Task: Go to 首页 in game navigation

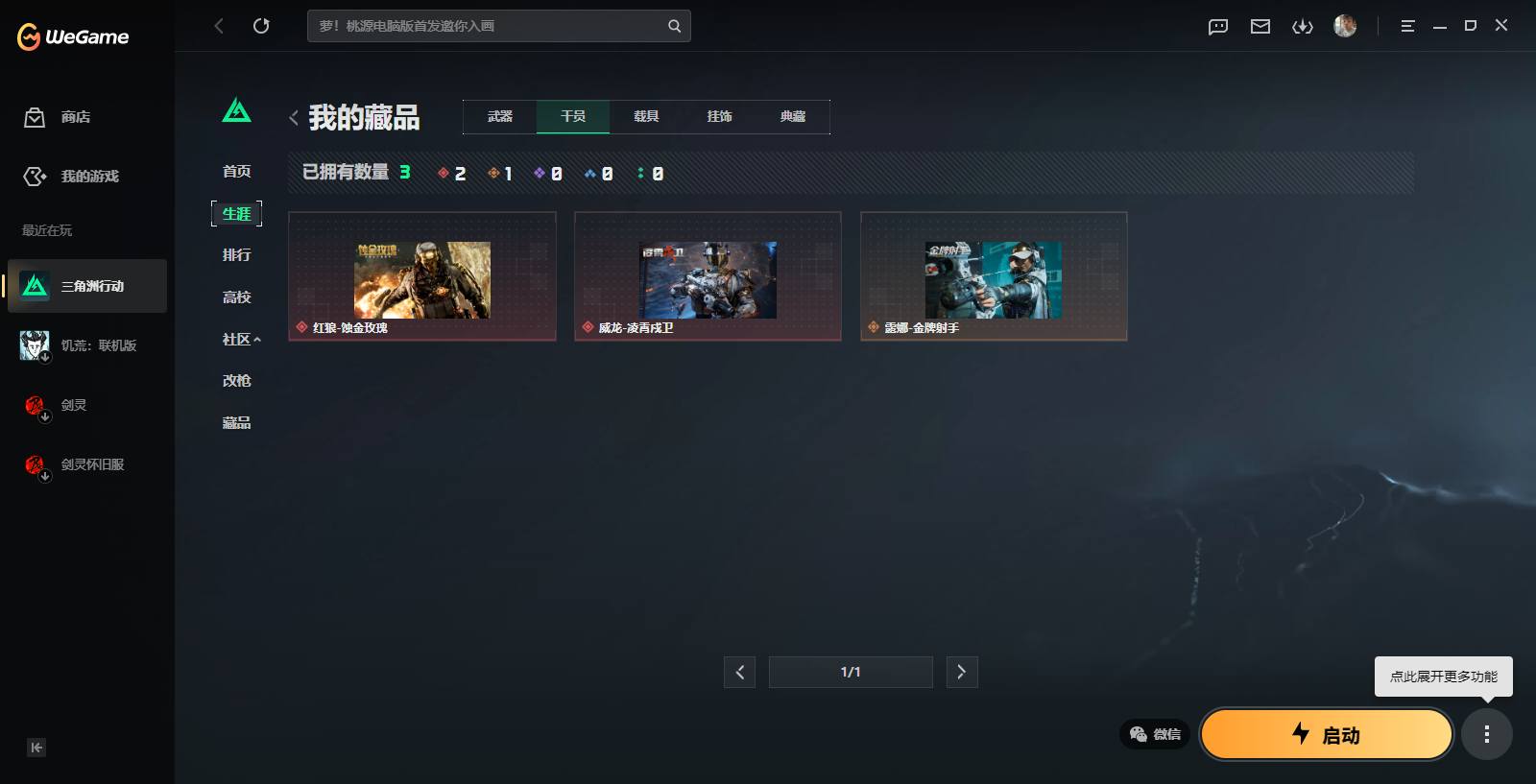Action: point(236,171)
